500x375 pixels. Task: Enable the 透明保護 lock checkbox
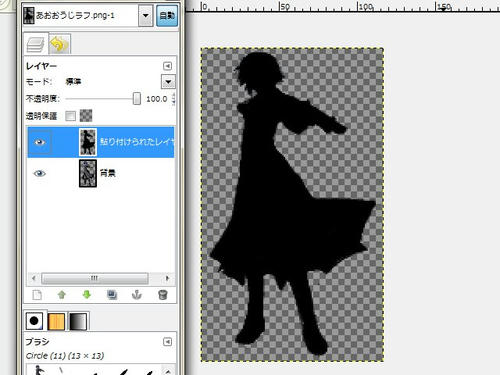point(70,116)
